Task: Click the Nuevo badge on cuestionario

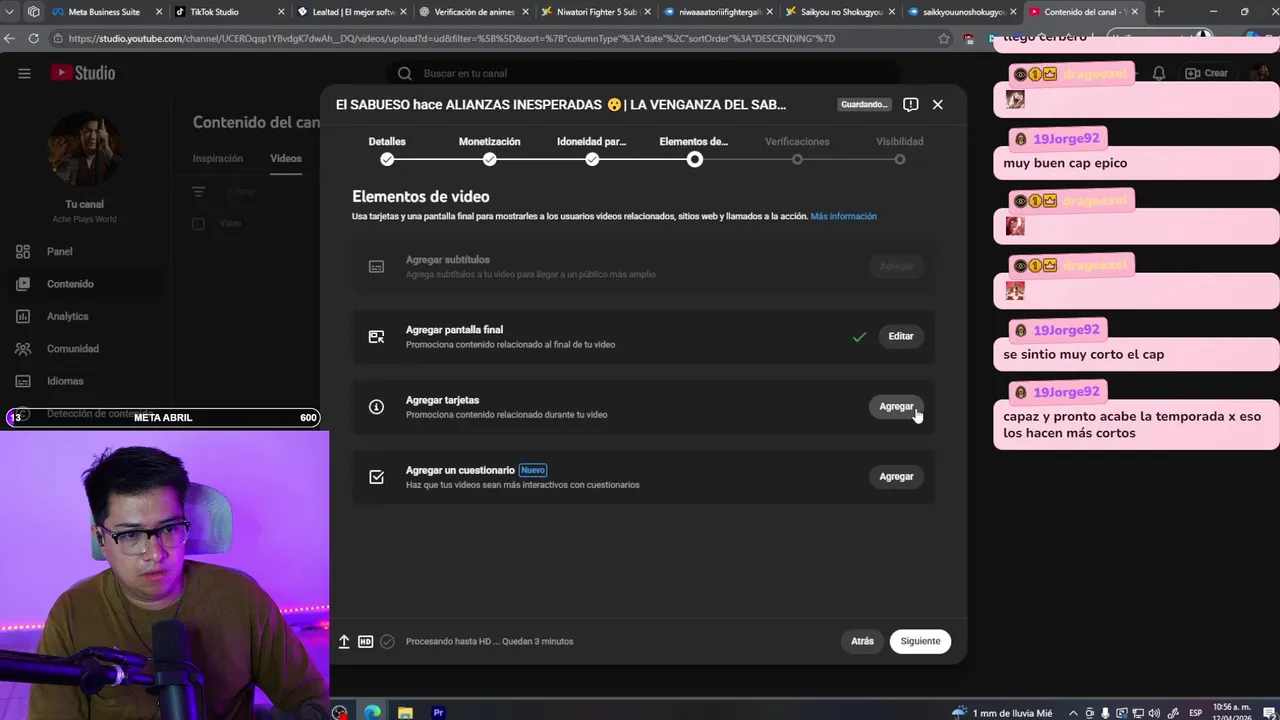Action: pyautogui.click(x=533, y=470)
